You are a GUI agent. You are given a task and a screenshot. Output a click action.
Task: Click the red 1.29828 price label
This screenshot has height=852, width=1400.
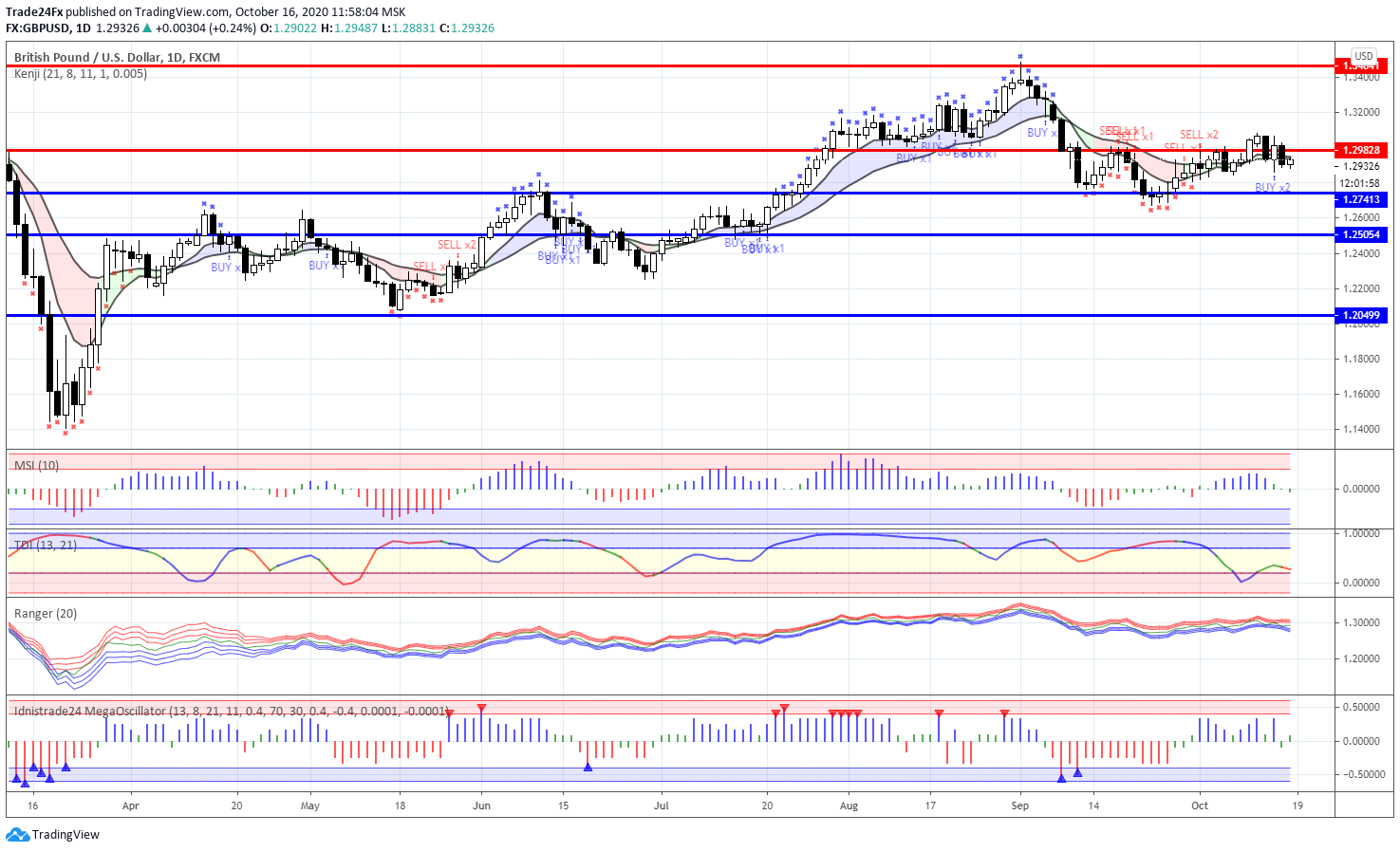(1361, 150)
